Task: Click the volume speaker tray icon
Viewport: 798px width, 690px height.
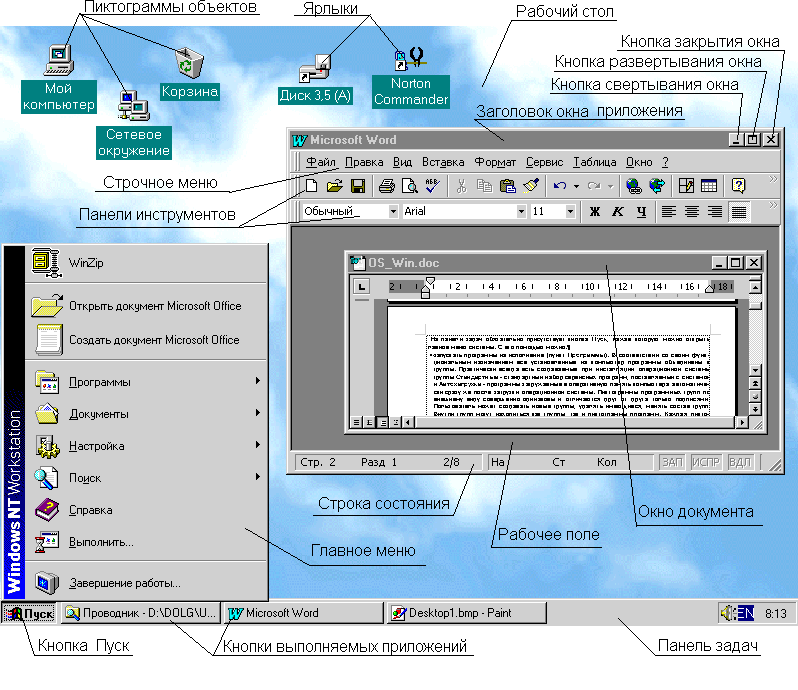Action: point(728,613)
